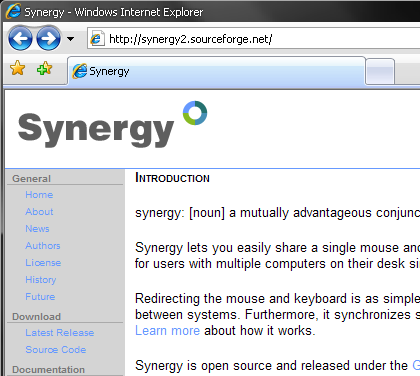
Task: Click the synergy noun definition line
Action: coord(277,213)
